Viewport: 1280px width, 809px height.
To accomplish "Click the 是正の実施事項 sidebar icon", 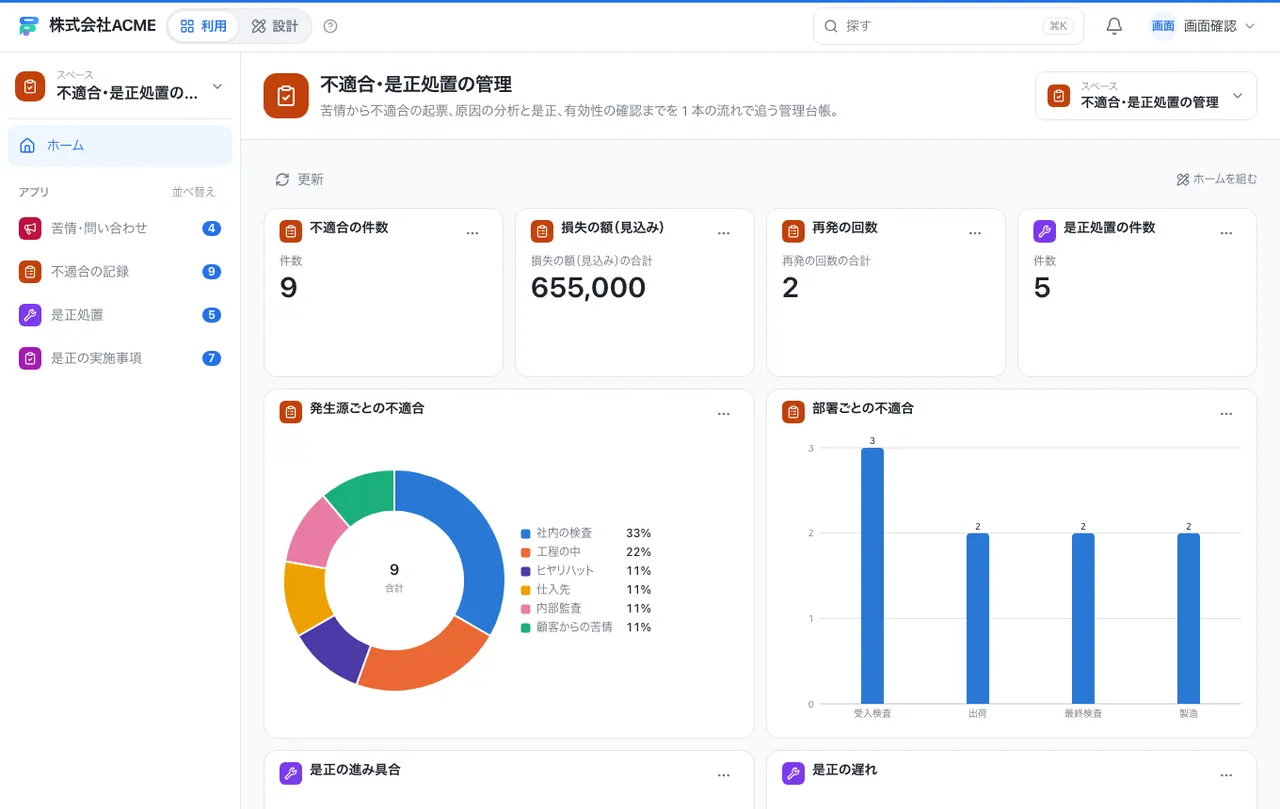I will [30, 357].
